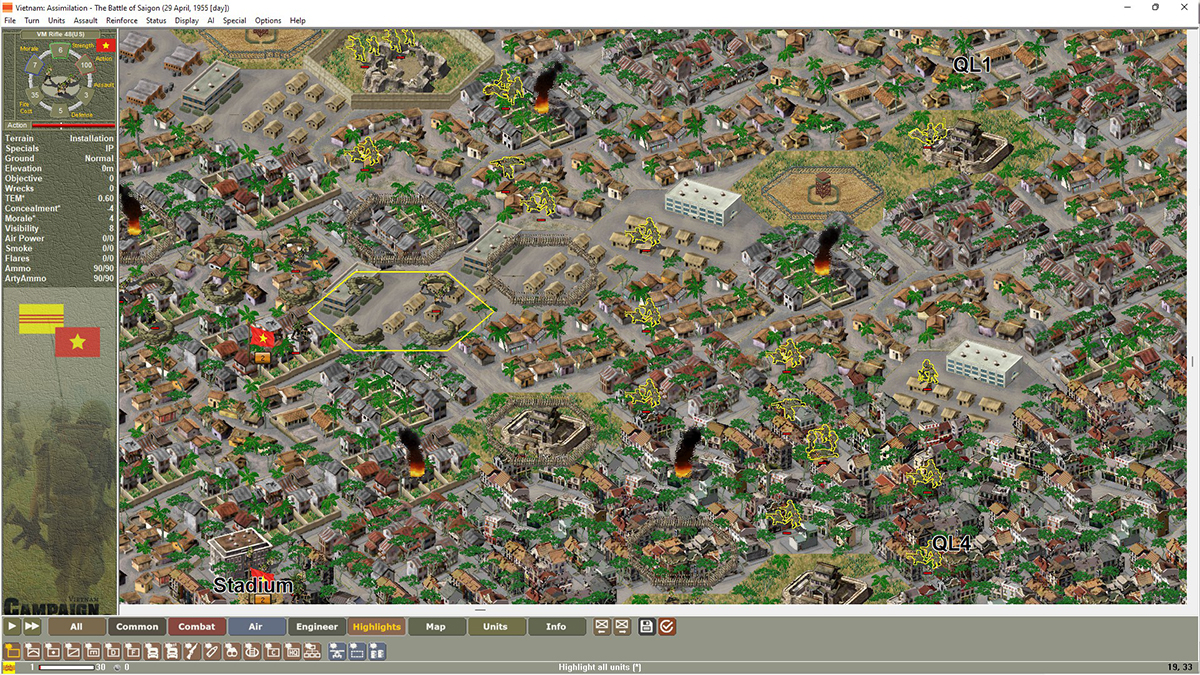Open the Assault menu

[x=85, y=20]
